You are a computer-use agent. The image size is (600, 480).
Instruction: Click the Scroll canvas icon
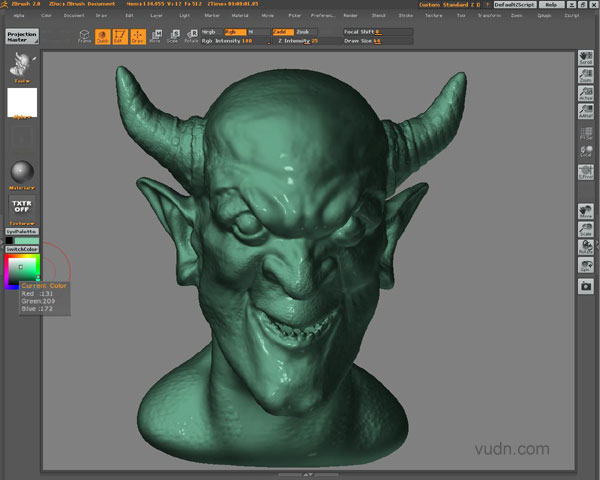tap(586, 58)
